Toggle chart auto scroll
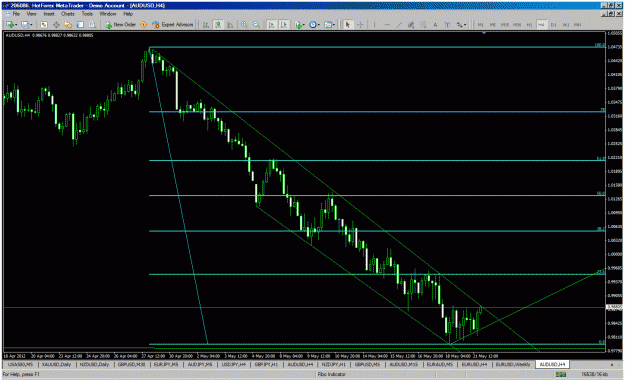625x380 pixels. coord(271,25)
